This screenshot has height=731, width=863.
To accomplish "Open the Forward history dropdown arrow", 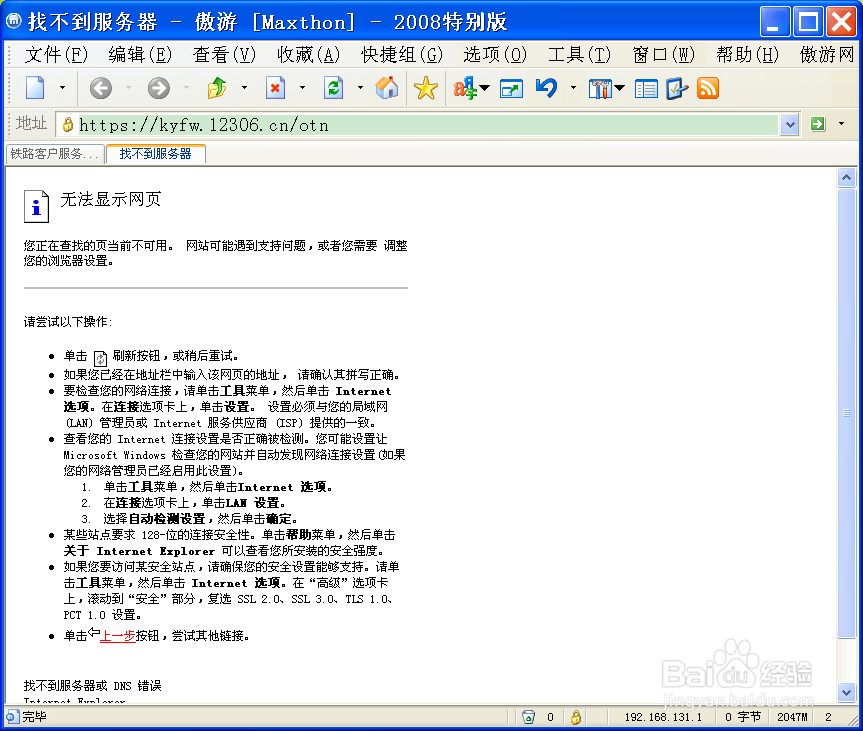I will 186,88.
